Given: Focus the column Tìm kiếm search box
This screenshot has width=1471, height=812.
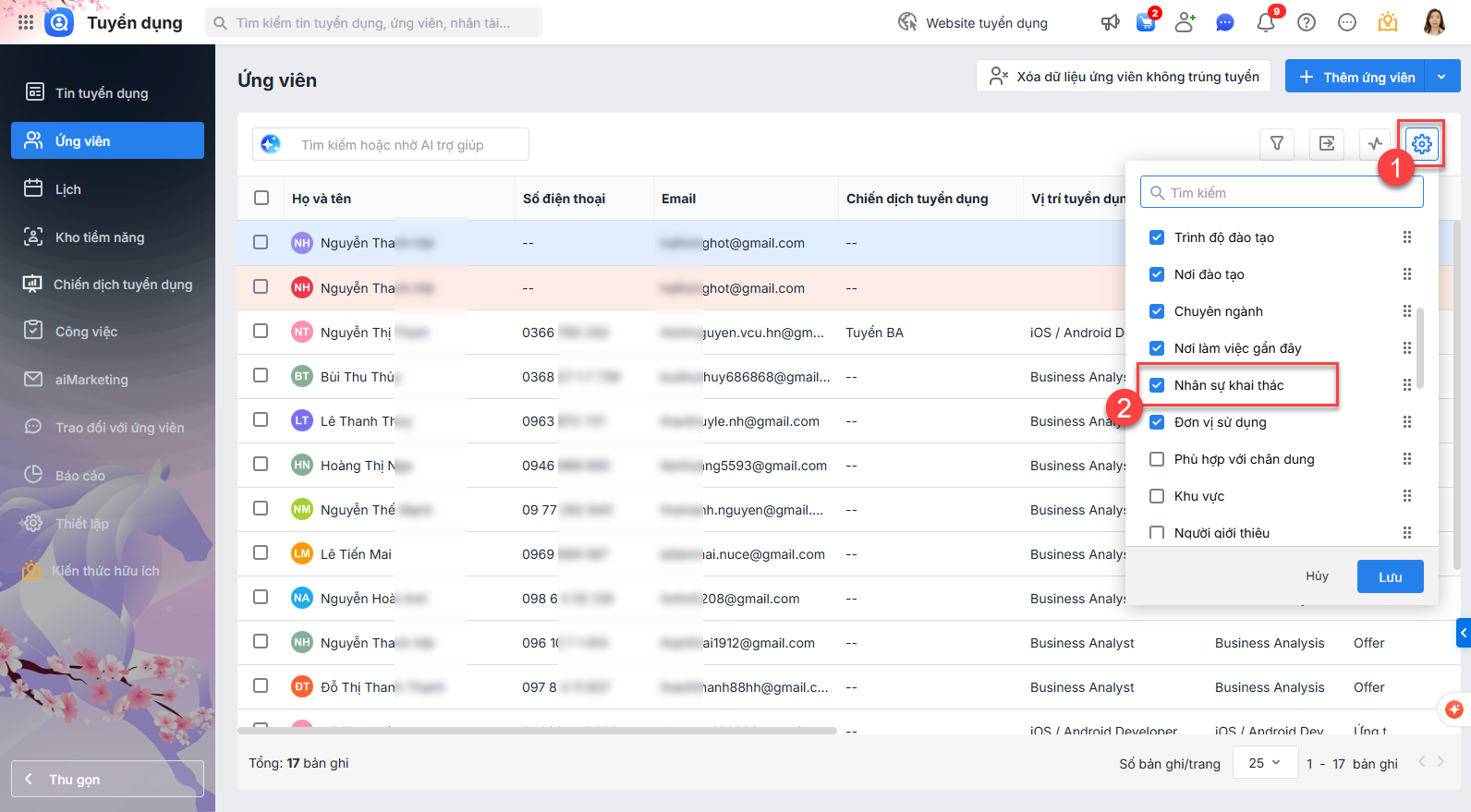Looking at the screenshot, I should click(x=1282, y=192).
